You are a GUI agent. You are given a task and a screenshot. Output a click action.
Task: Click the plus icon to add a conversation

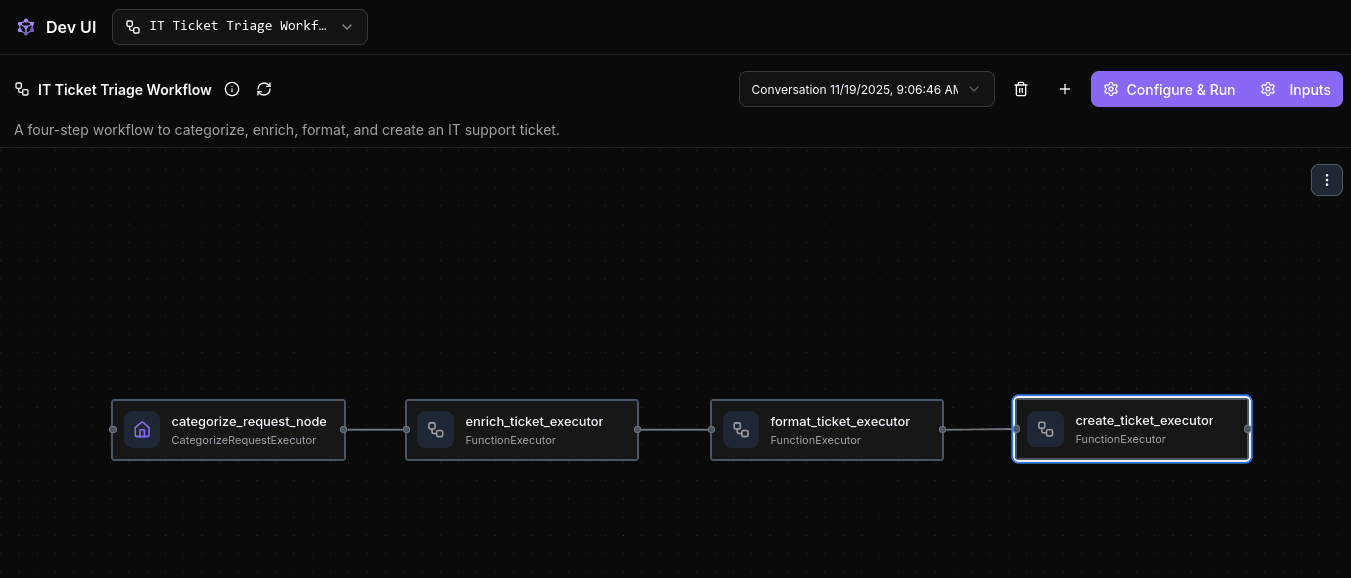point(1064,89)
